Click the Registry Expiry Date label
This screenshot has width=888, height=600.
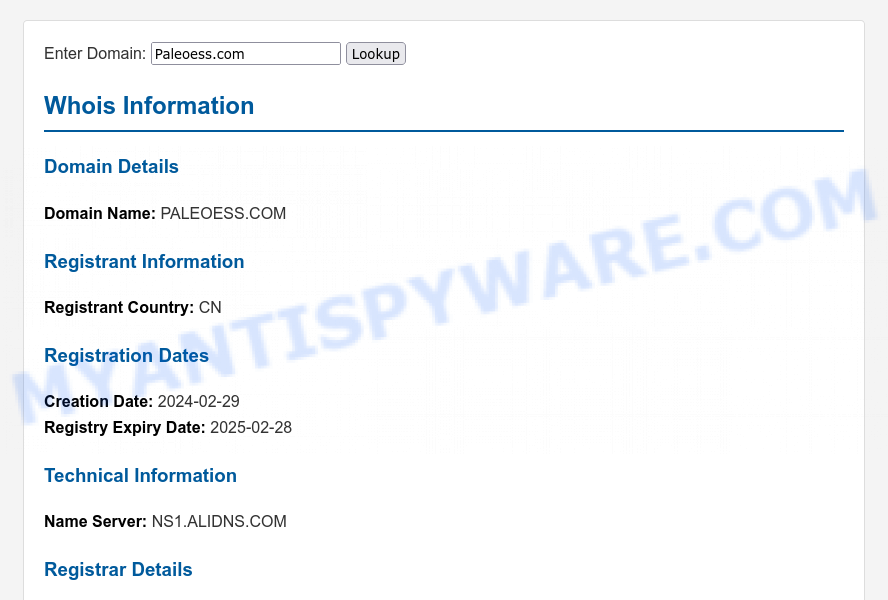(x=125, y=428)
